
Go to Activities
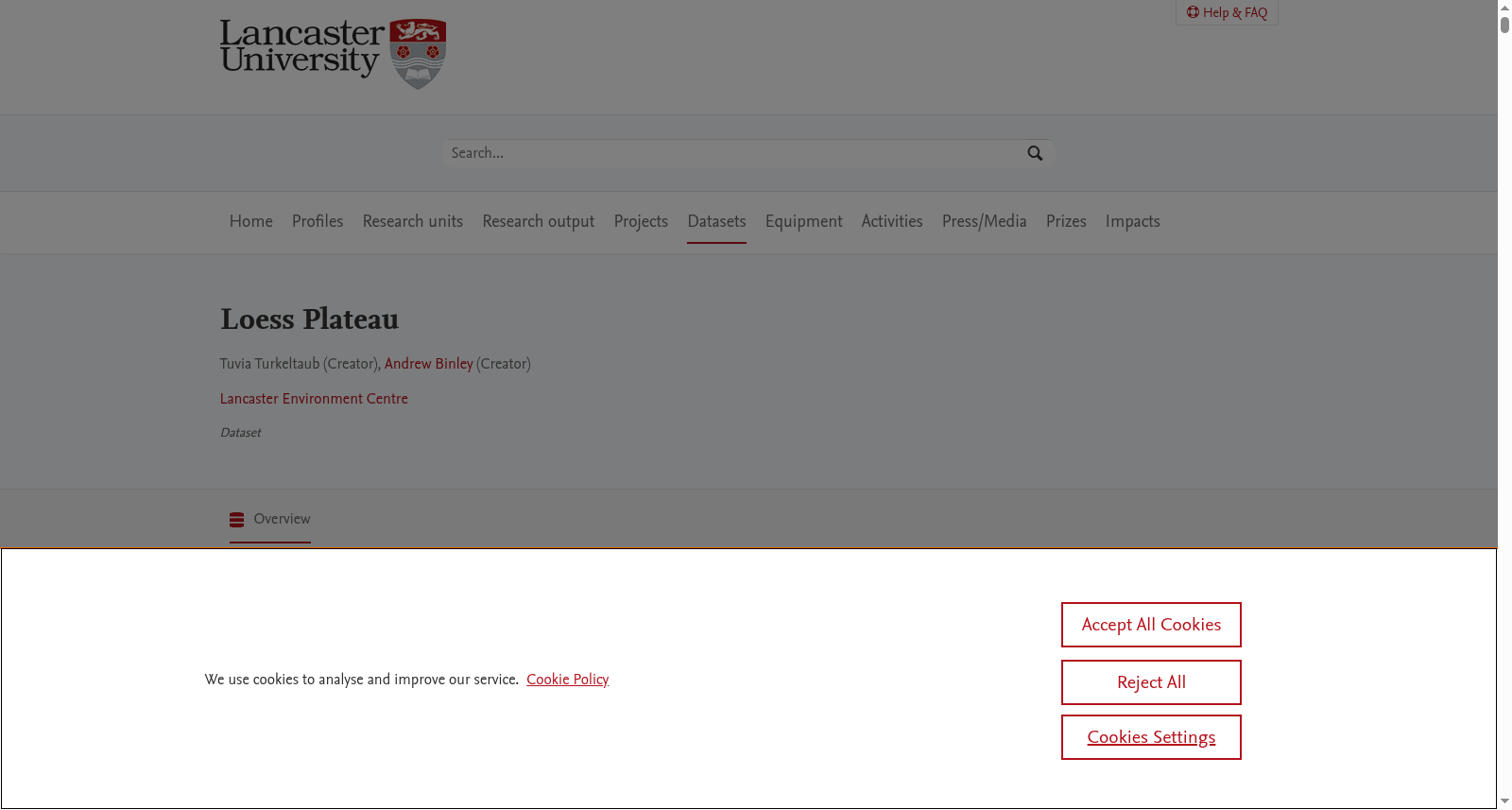pyautogui.click(x=892, y=221)
